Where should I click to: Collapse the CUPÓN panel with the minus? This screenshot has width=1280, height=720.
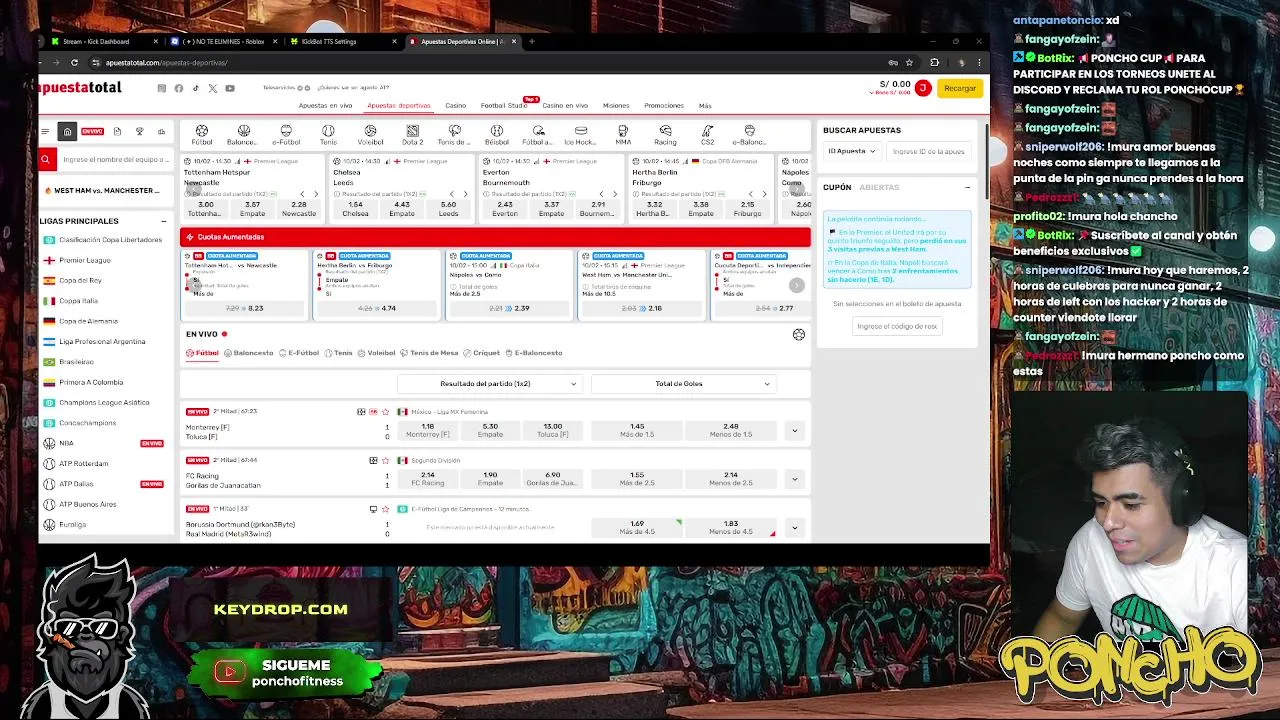tap(967, 187)
